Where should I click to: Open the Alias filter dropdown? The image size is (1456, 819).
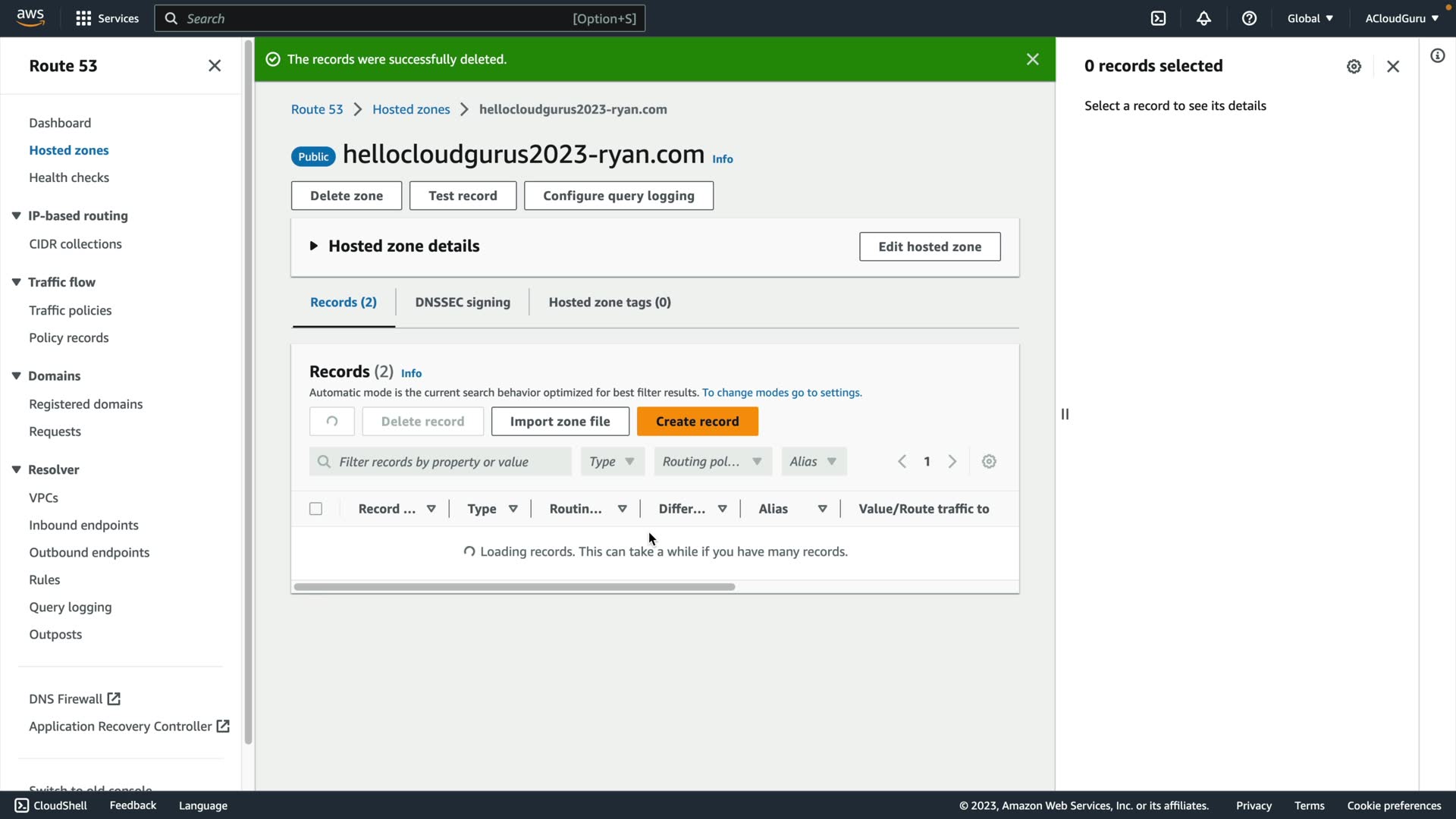click(x=813, y=462)
